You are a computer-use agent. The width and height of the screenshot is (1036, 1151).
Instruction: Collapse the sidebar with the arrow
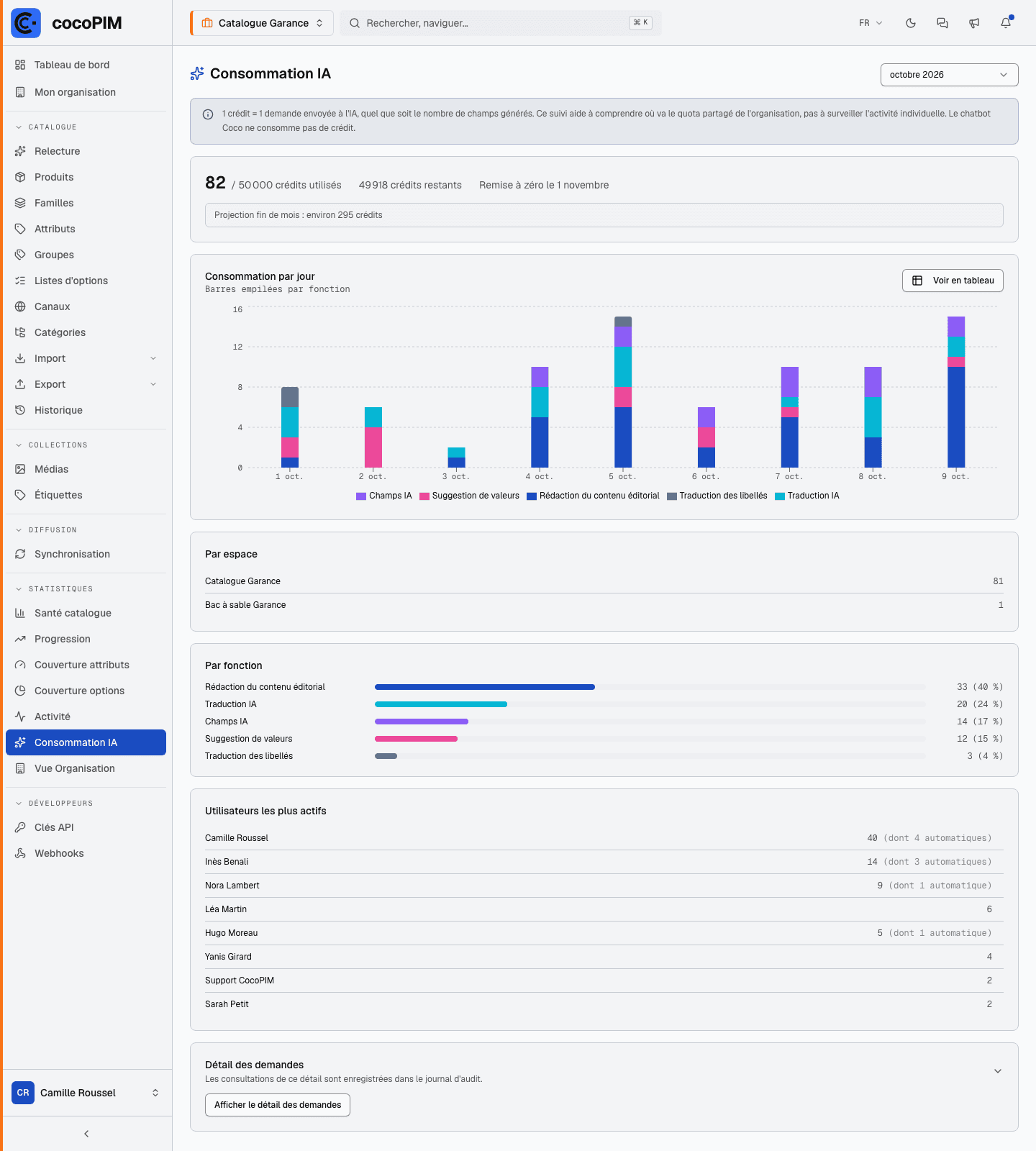pos(86,1134)
